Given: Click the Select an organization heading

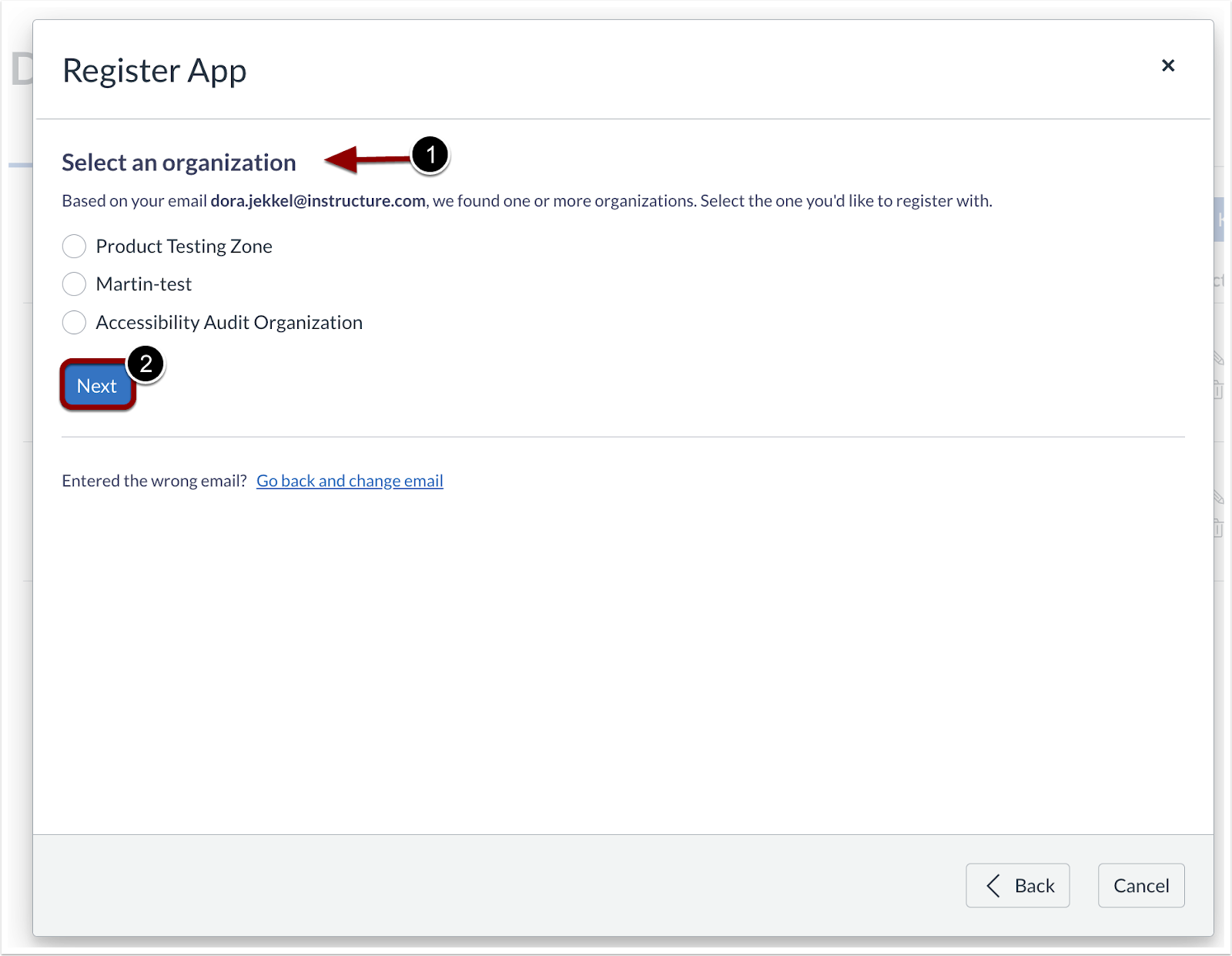Looking at the screenshot, I should 179,163.
